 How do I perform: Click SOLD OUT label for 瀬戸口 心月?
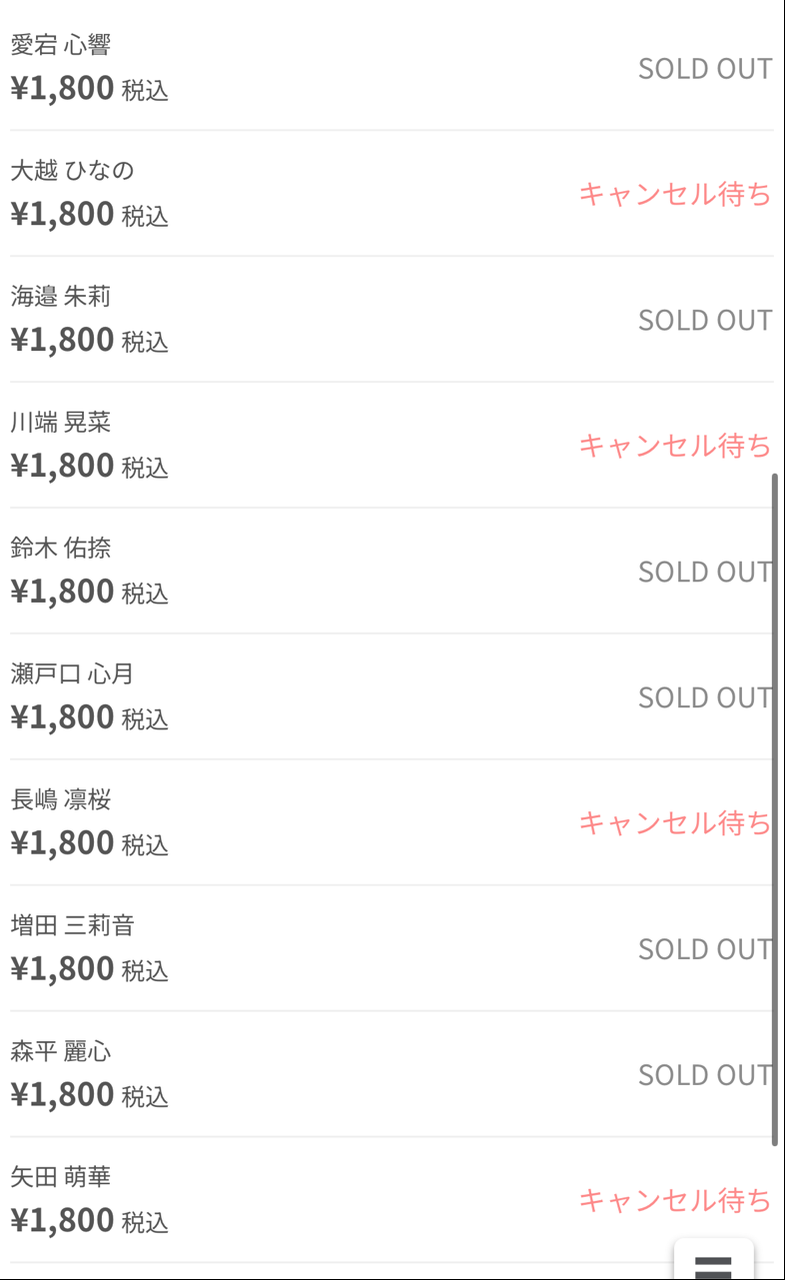(705, 697)
